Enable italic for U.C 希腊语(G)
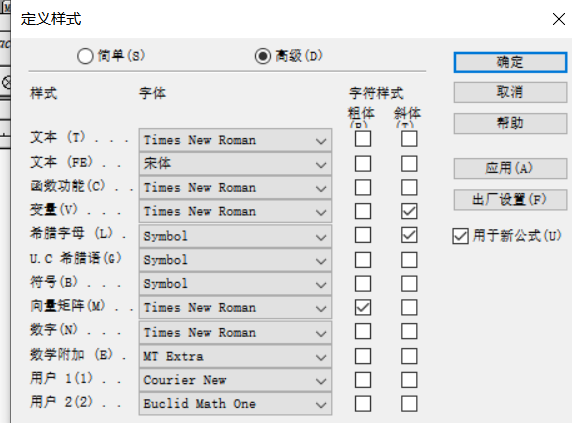Viewport: 572px width, 423px height. (409, 260)
